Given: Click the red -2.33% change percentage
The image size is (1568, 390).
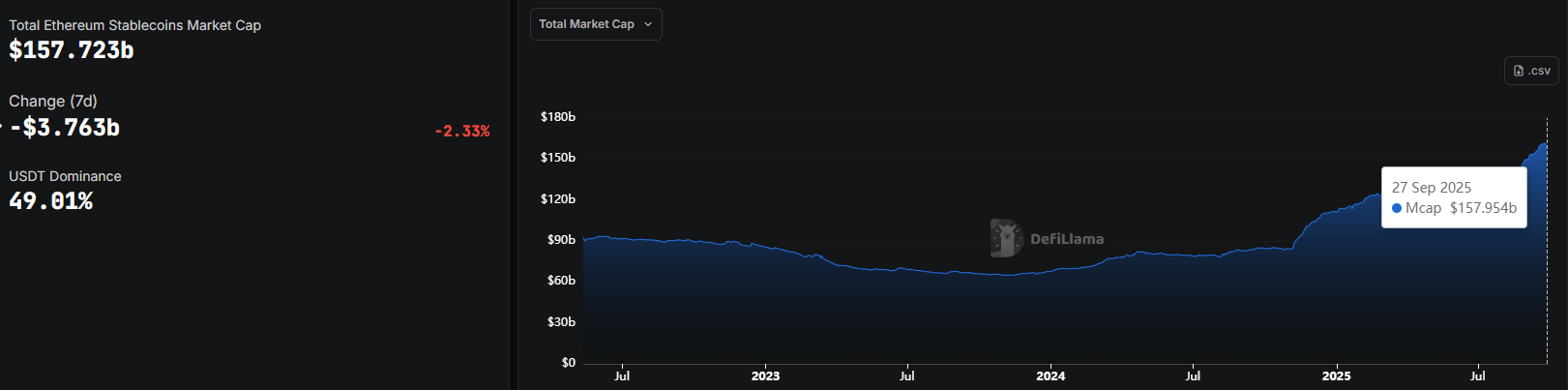Looking at the screenshot, I should [x=462, y=132].
